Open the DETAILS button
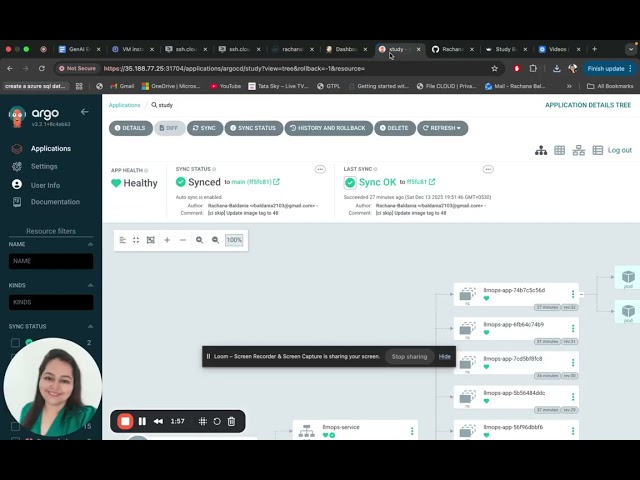This screenshot has width=640, height=480. click(x=131, y=128)
